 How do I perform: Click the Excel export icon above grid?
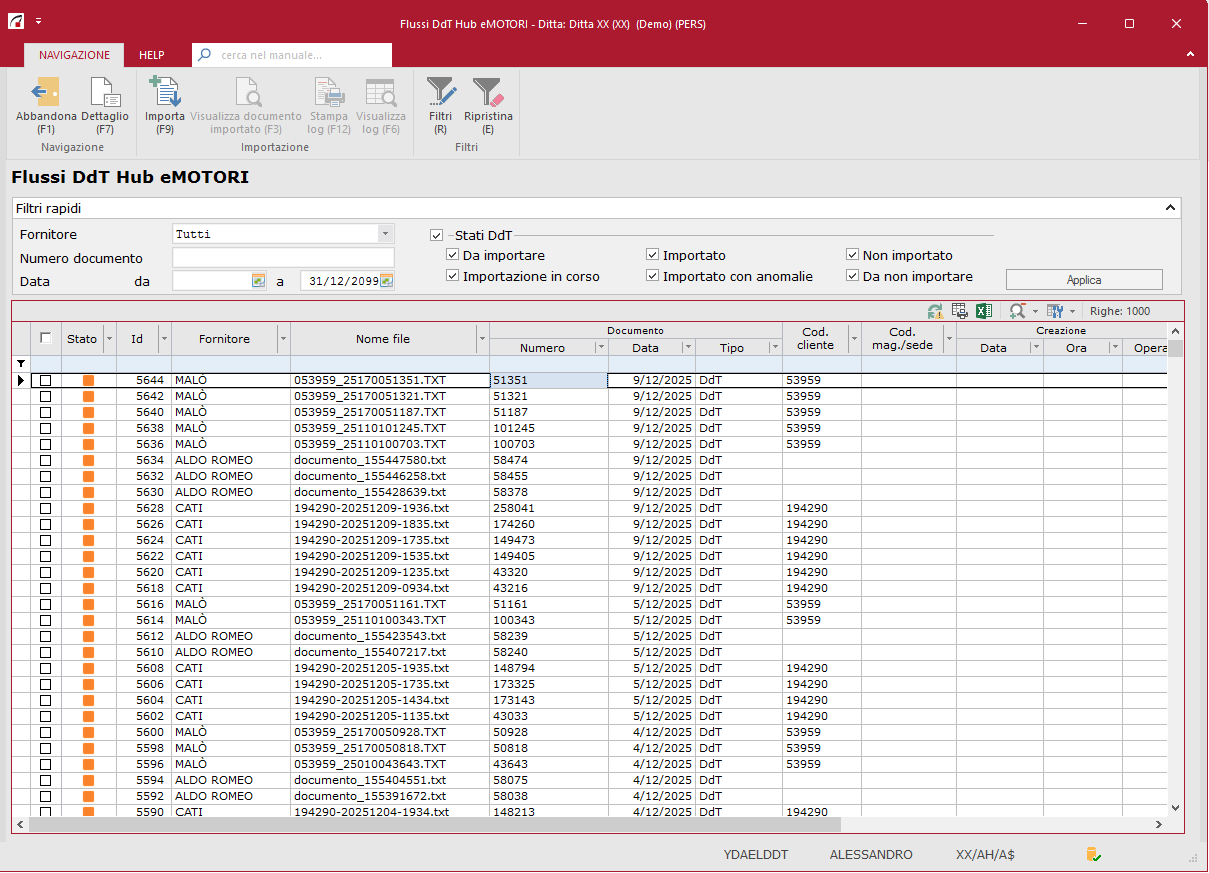tap(984, 311)
